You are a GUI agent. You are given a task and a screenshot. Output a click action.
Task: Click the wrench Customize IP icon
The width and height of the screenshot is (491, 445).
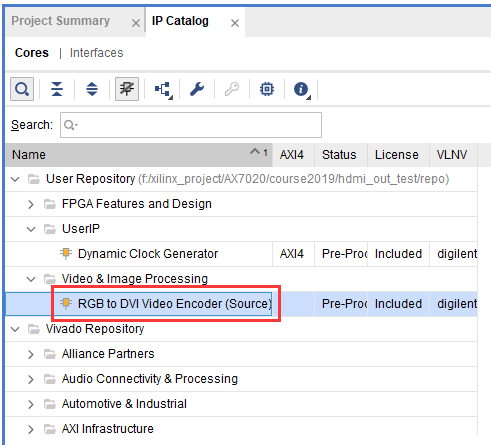click(x=197, y=89)
